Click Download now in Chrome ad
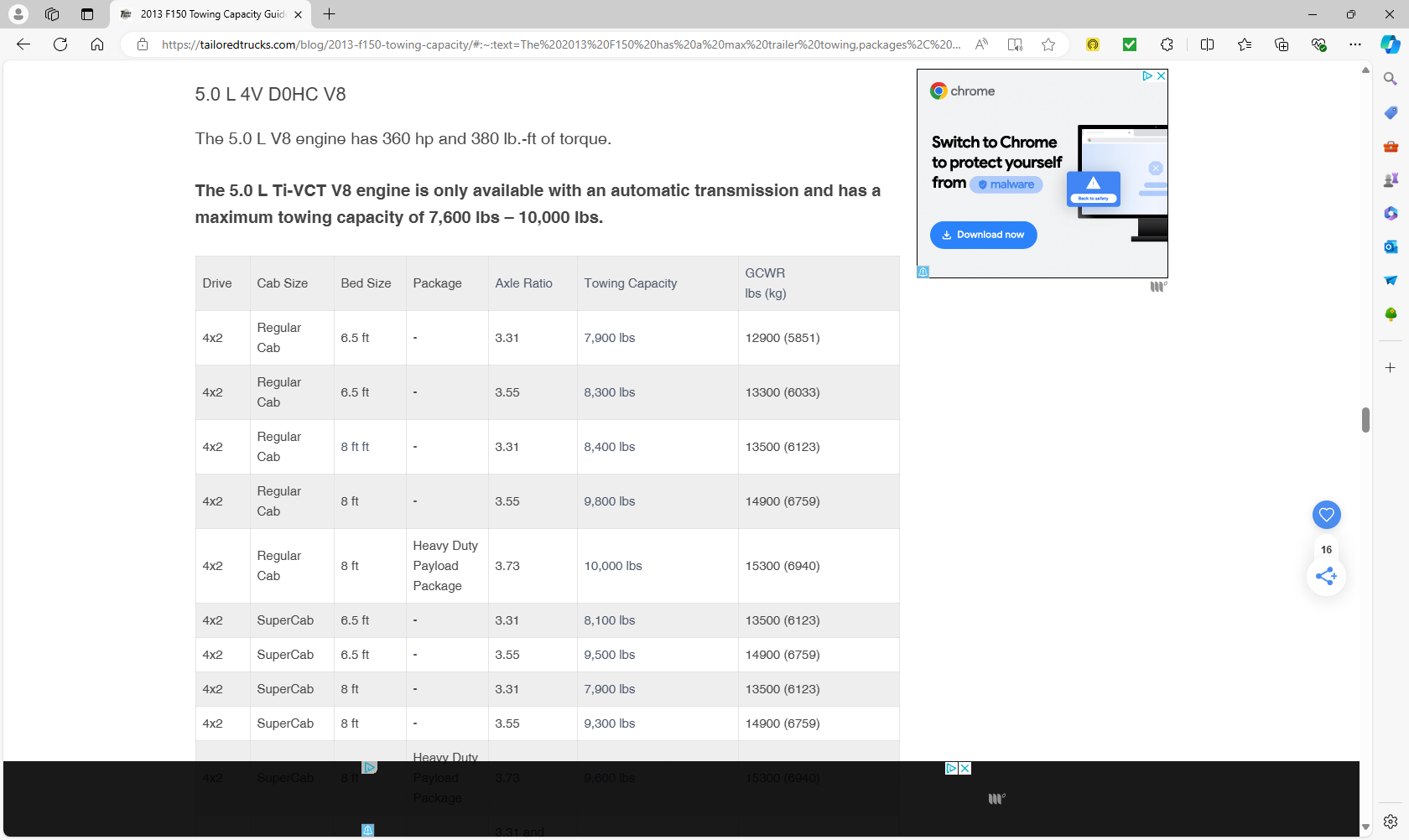 (x=983, y=235)
